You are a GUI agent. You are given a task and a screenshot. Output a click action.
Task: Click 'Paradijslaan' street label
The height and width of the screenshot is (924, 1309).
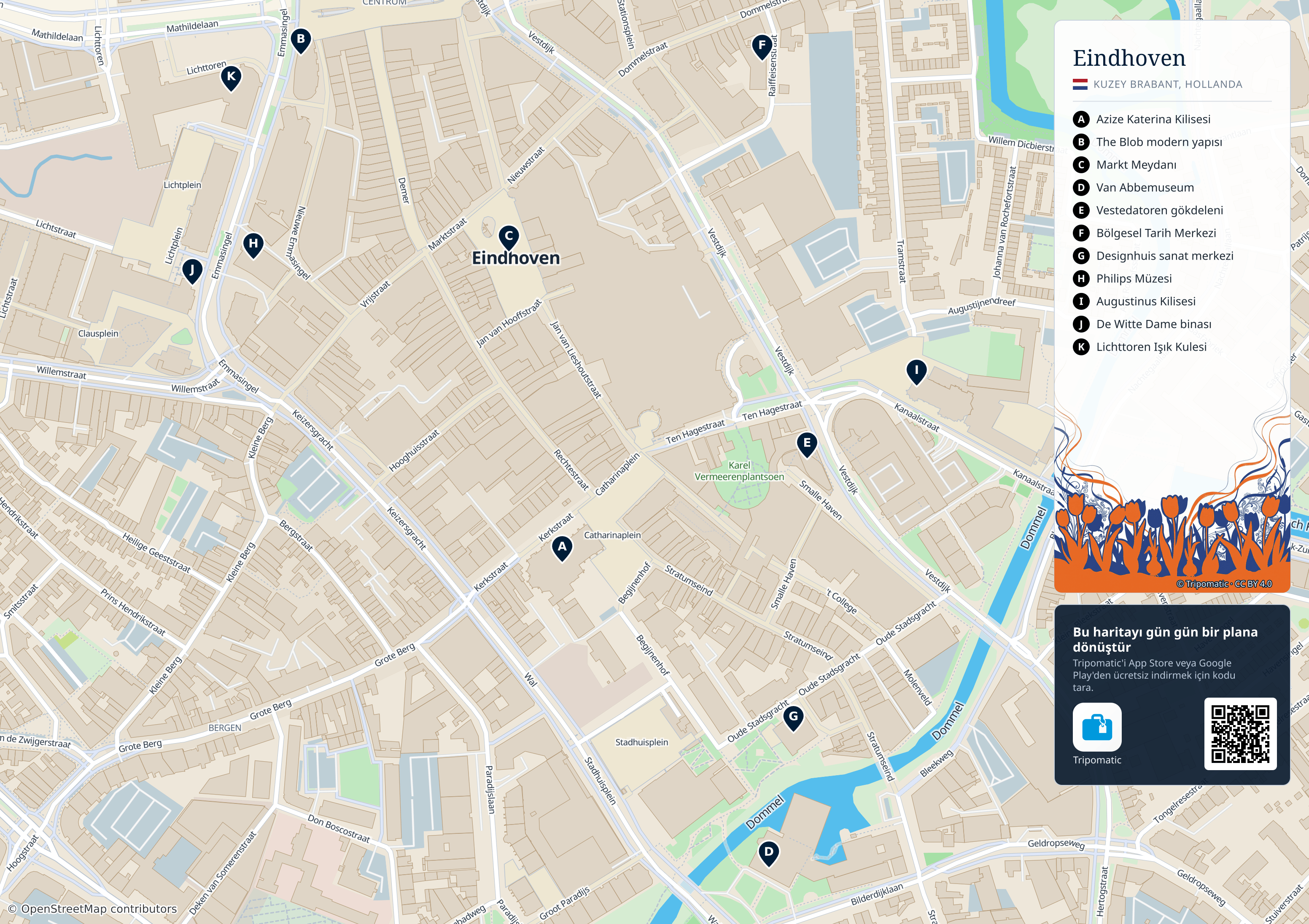pos(490,790)
